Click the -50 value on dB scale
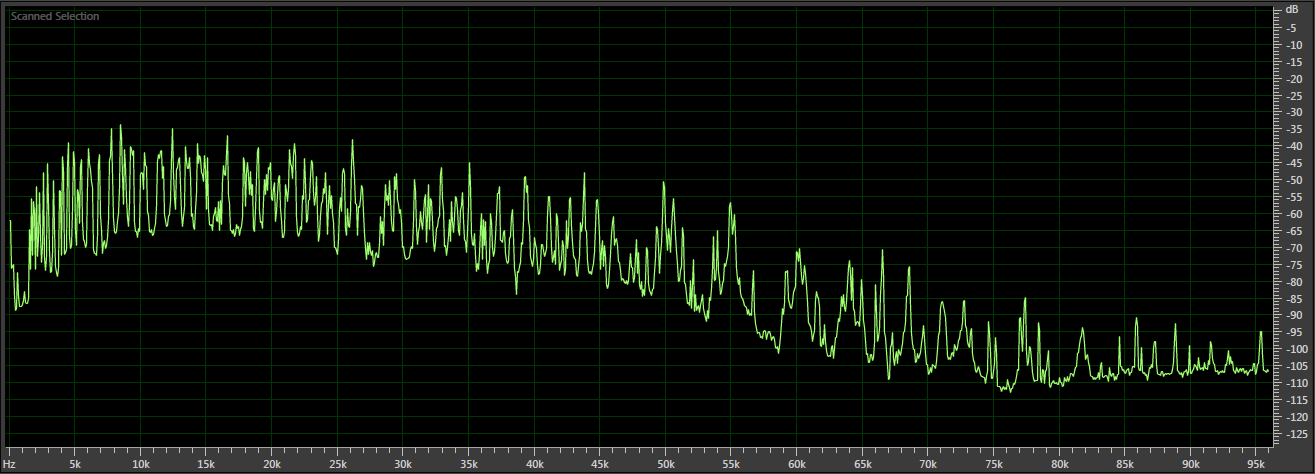 1293,180
